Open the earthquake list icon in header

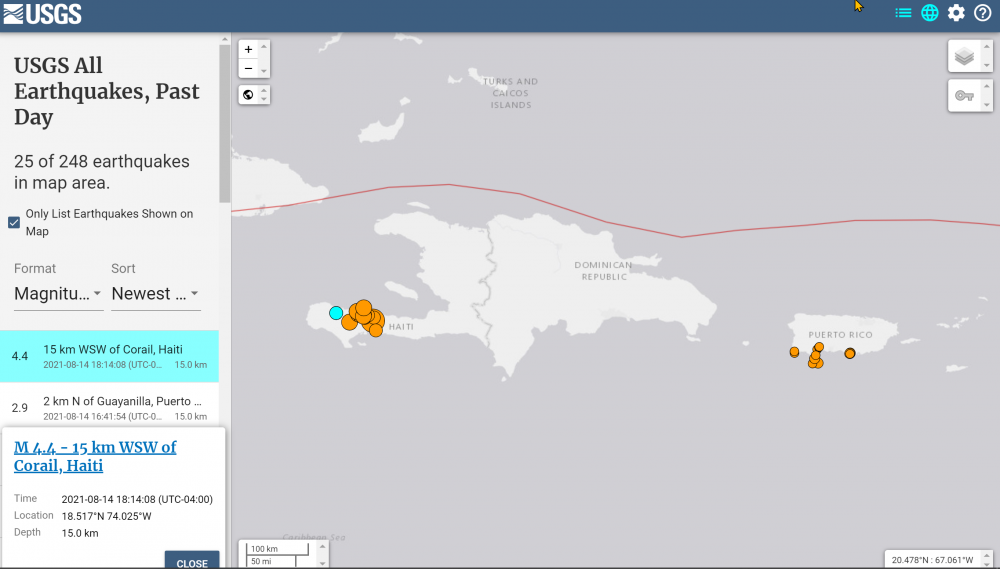tap(903, 13)
